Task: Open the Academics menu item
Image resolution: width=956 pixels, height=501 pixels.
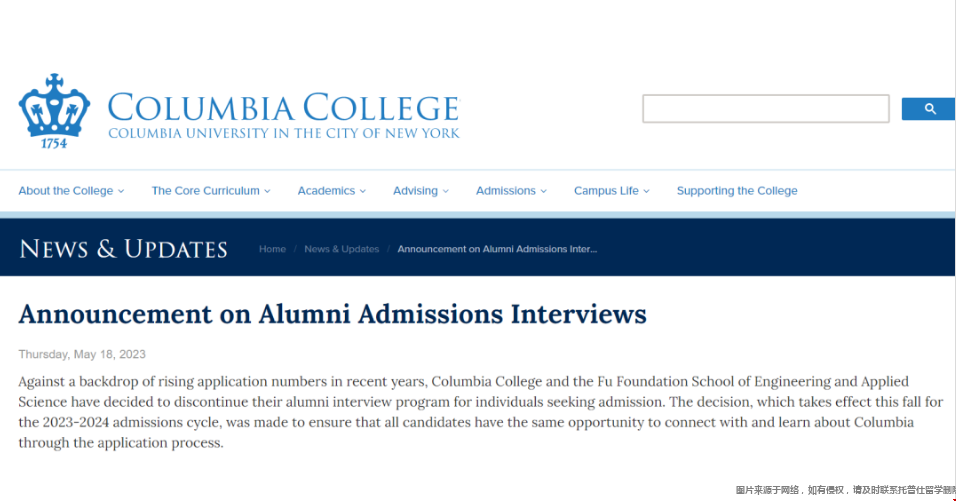Action: [326, 191]
